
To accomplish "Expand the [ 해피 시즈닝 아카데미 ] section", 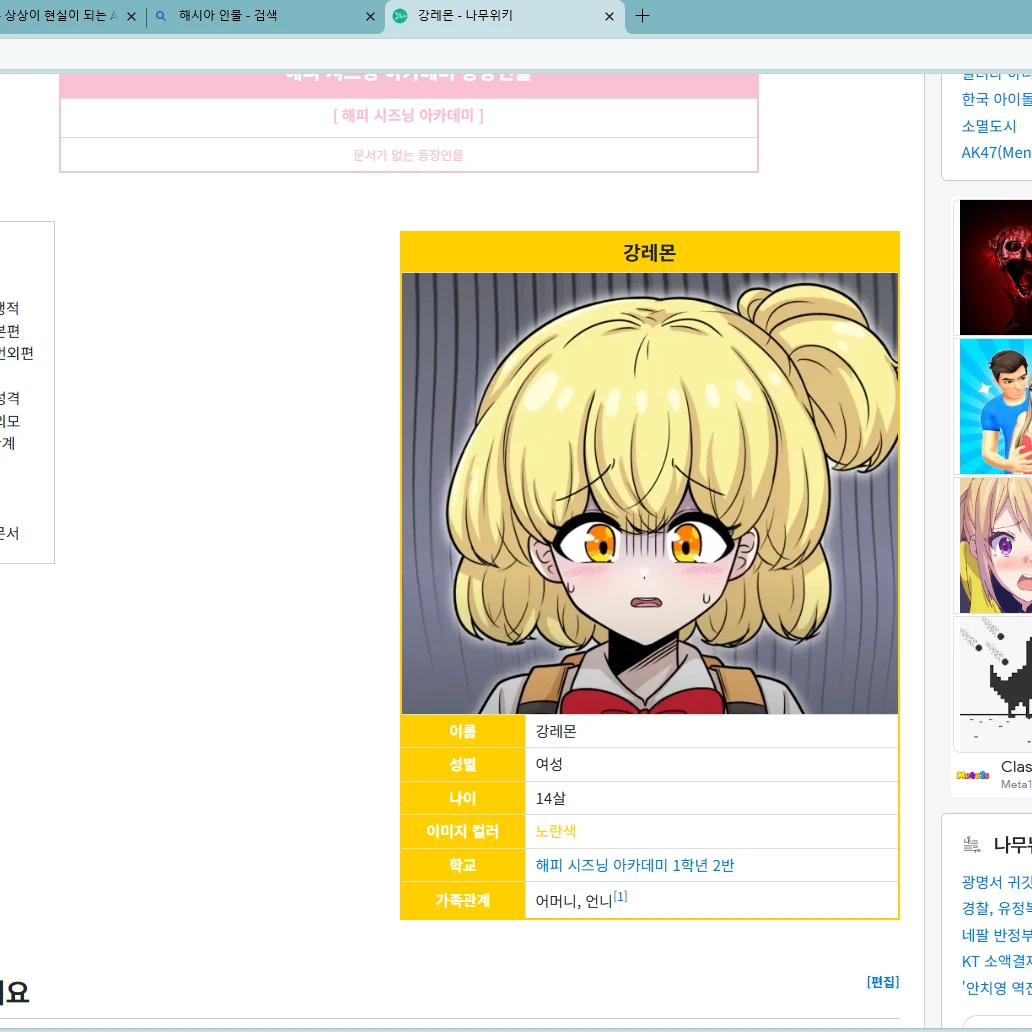I will pos(408,116).
